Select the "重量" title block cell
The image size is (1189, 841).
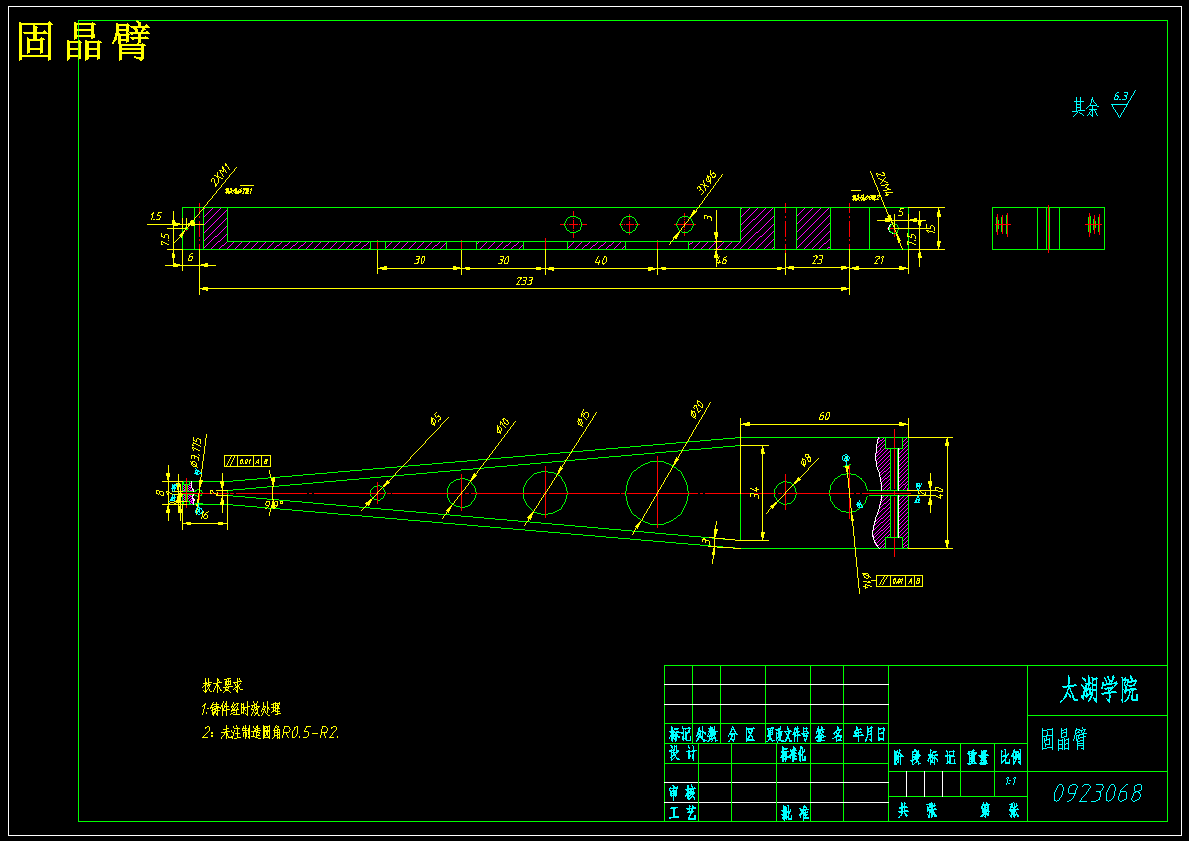[x=977, y=758]
